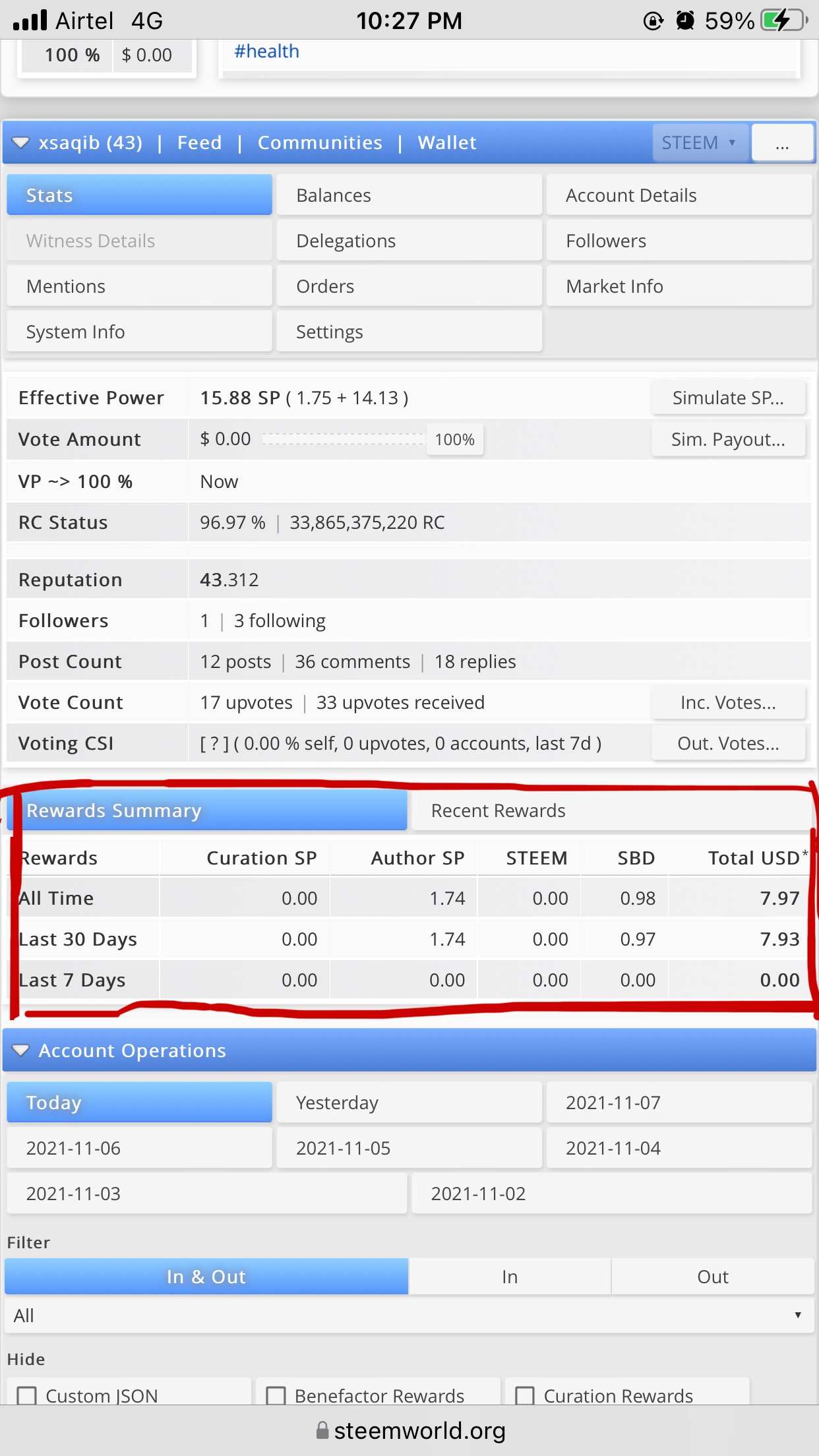Open the Wallet link
Screen dimensions: 819x1456
click(x=447, y=142)
